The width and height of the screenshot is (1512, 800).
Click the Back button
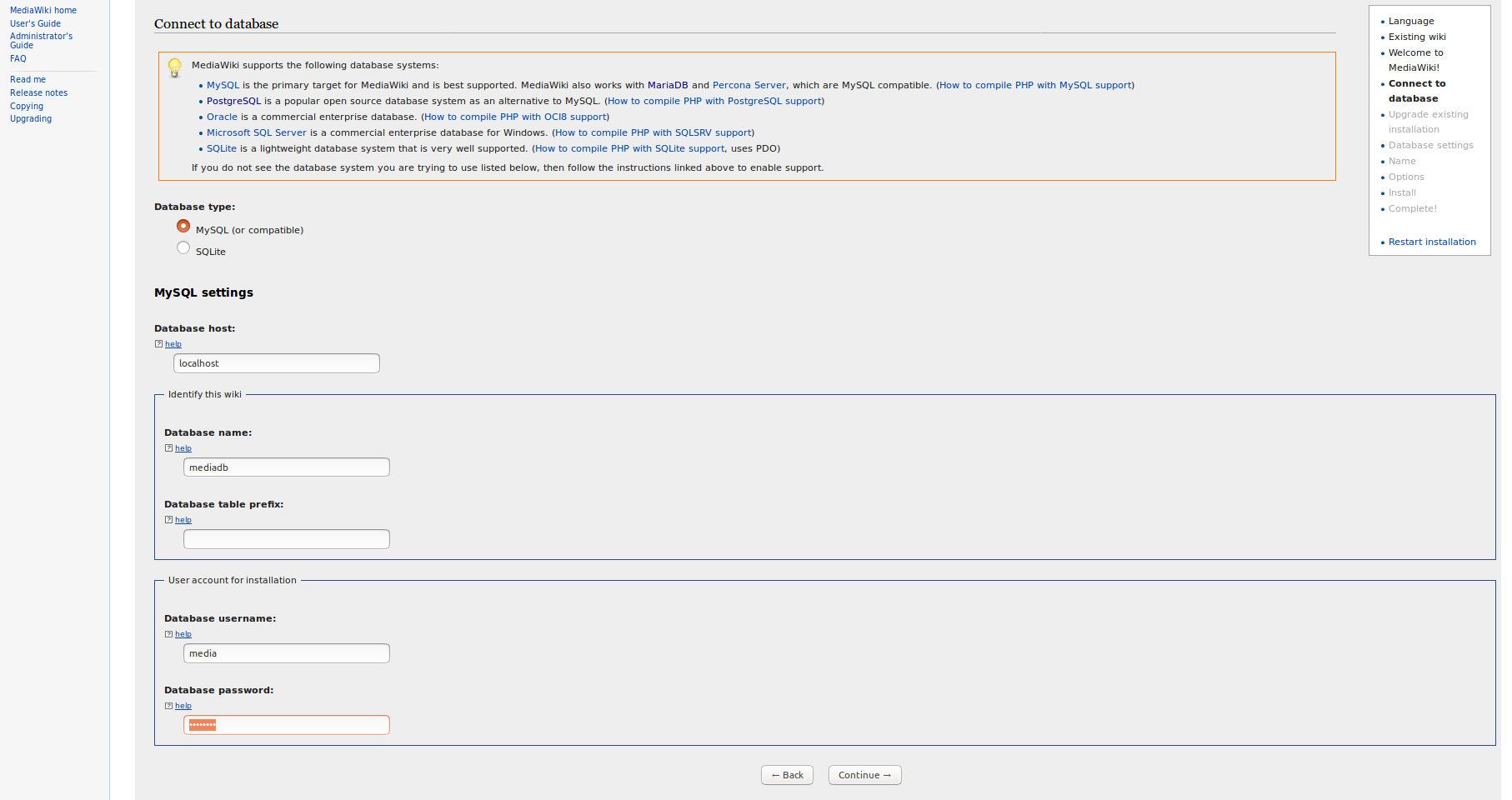pyautogui.click(x=787, y=775)
